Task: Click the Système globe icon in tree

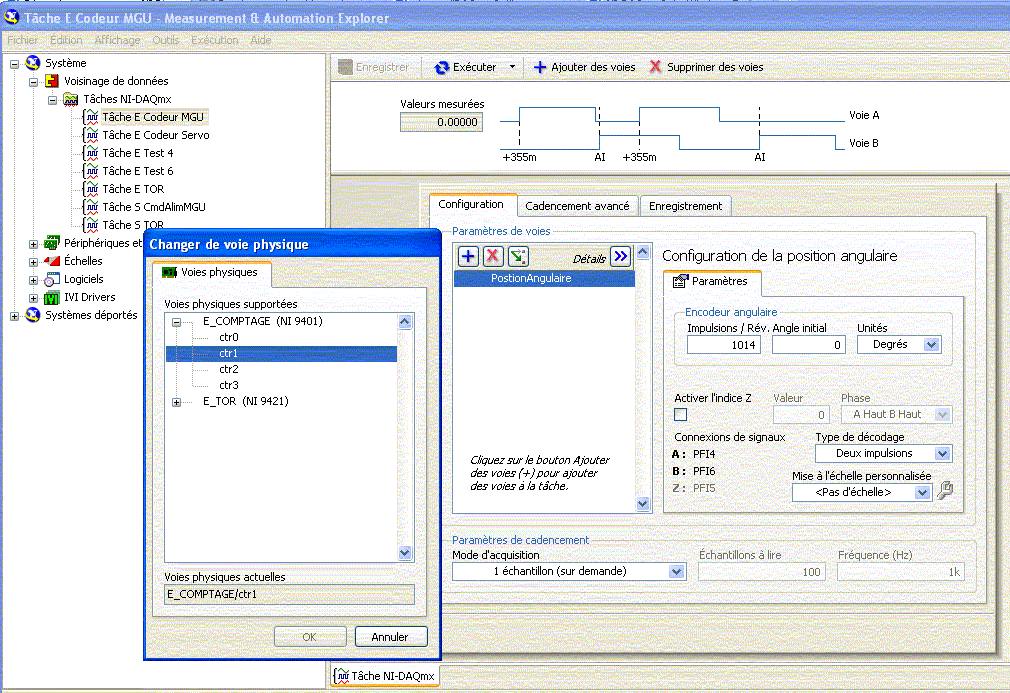Action: point(33,63)
